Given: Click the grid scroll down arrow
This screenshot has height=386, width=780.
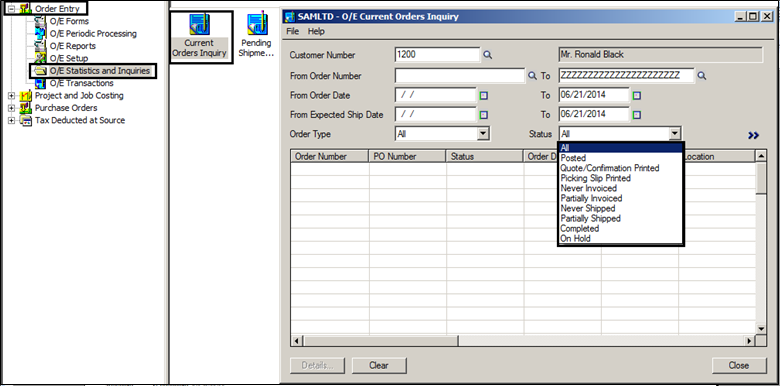Looking at the screenshot, I should (761, 328).
